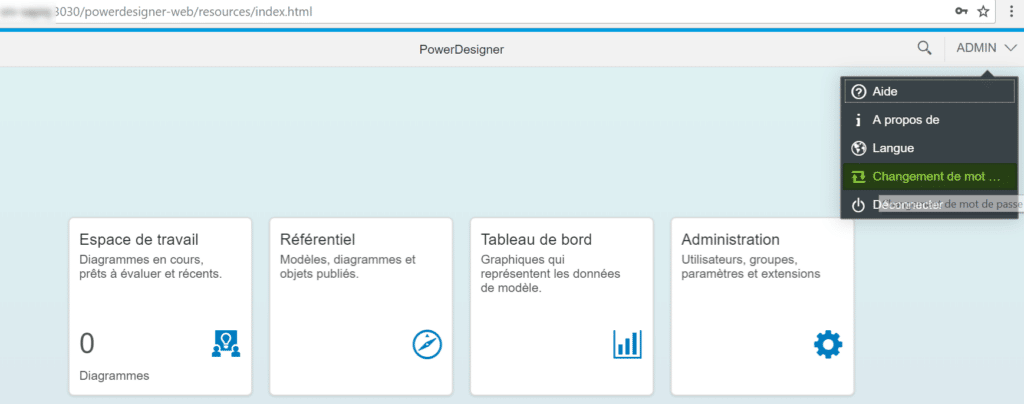Click the Diagrammes label in workspace tile
1024x404 pixels.
114,376
